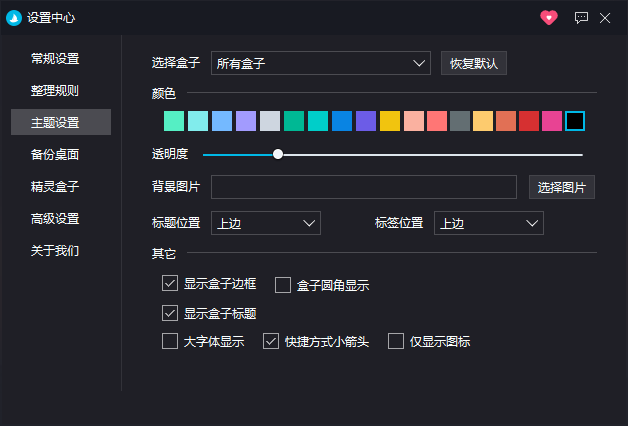Select the 主题设置 sidebar item
The image size is (628, 426).
click(61, 122)
